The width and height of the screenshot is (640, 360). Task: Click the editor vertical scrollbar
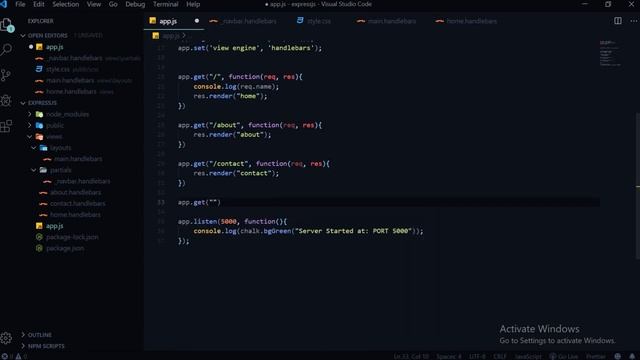[638, 186]
